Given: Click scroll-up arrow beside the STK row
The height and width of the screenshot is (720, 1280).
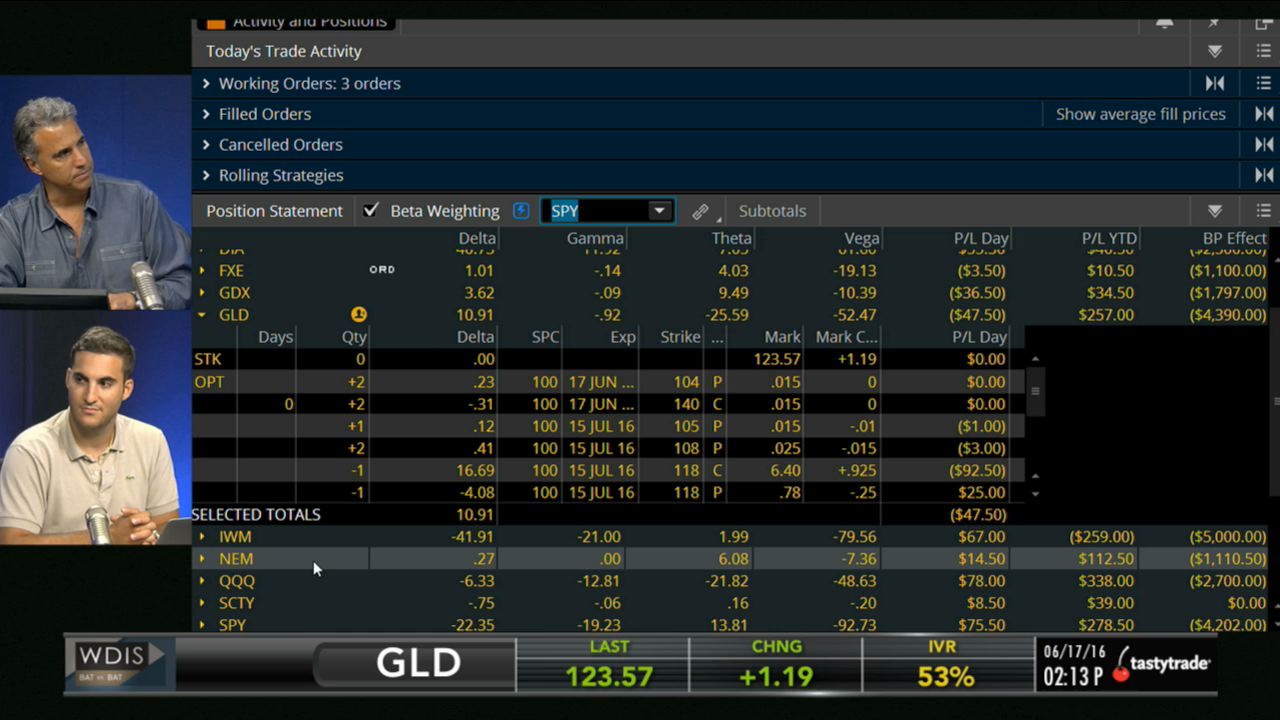Looking at the screenshot, I should [1035, 359].
